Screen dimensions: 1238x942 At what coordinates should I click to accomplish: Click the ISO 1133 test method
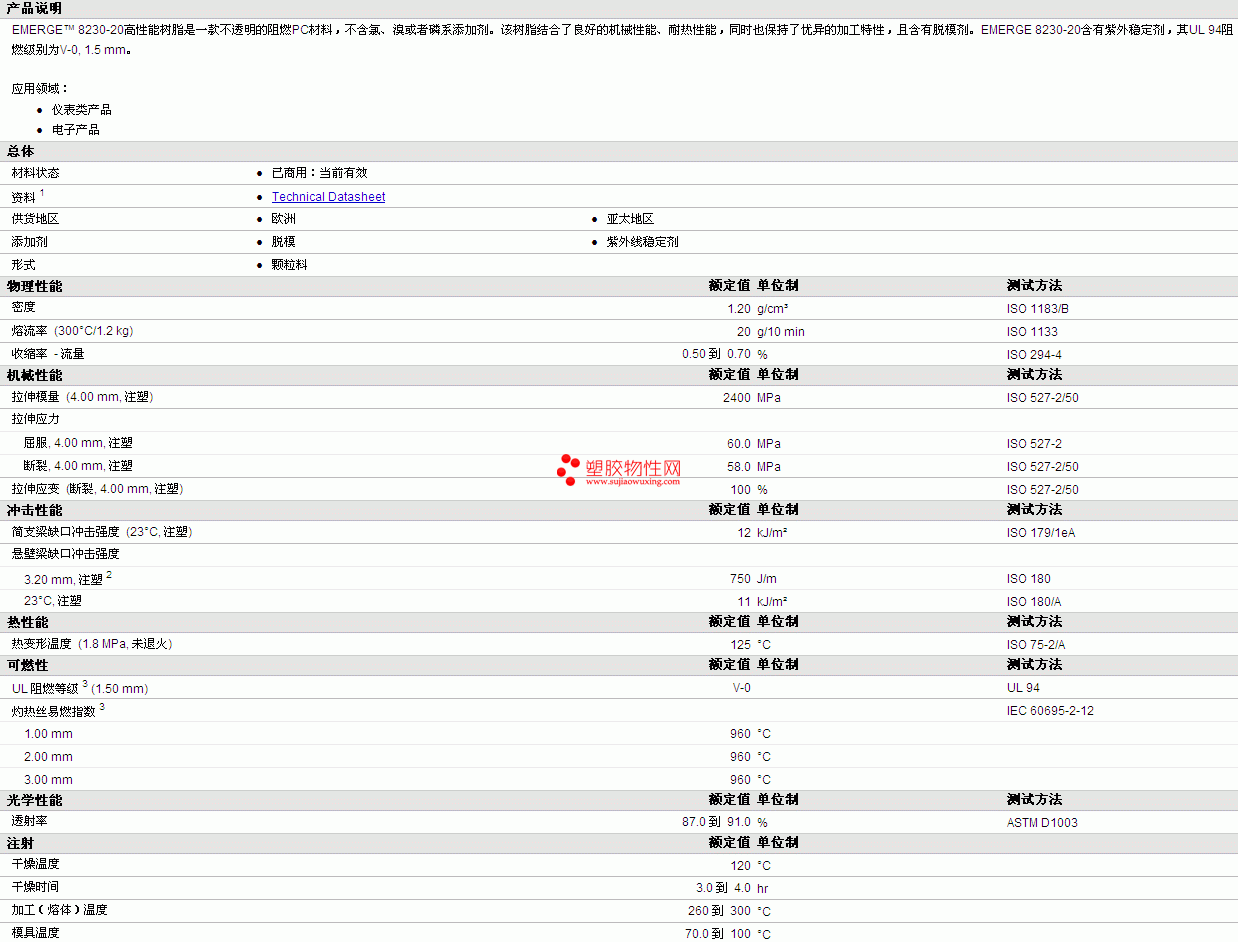point(1032,332)
